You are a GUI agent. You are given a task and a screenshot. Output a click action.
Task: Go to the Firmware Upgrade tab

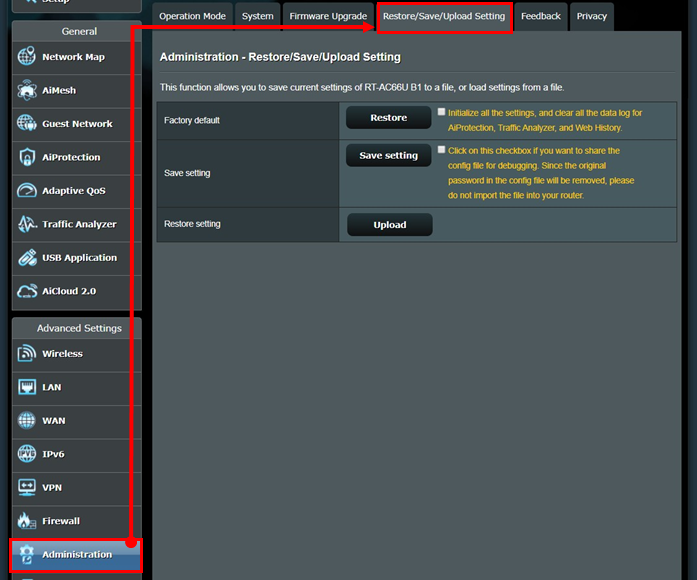tap(328, 16)
